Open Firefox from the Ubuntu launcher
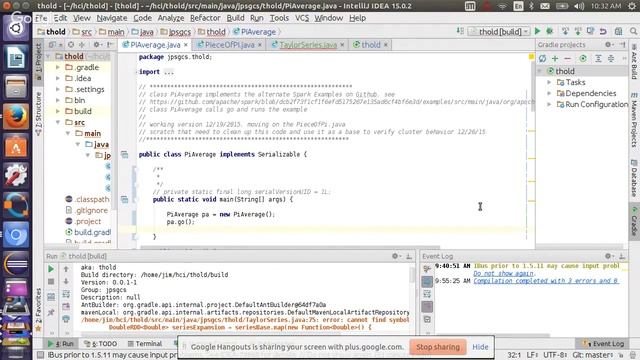The height and width of the screenshot is (360, 640). coord(16,117)
